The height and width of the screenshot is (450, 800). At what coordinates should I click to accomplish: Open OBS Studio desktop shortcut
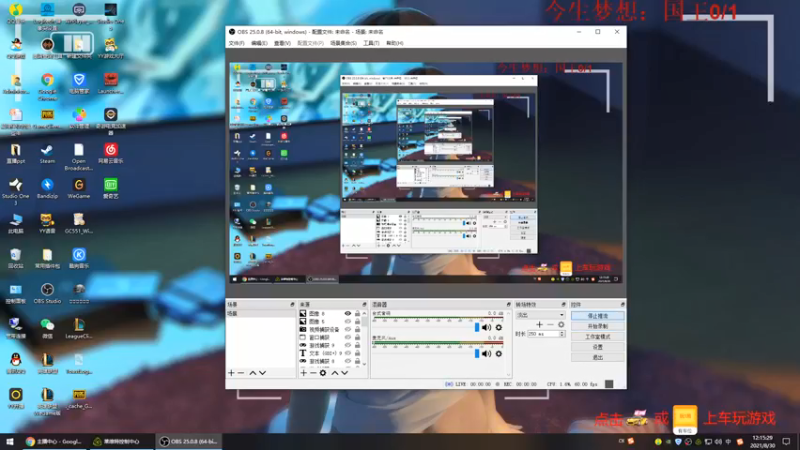[x=47, y=294]
